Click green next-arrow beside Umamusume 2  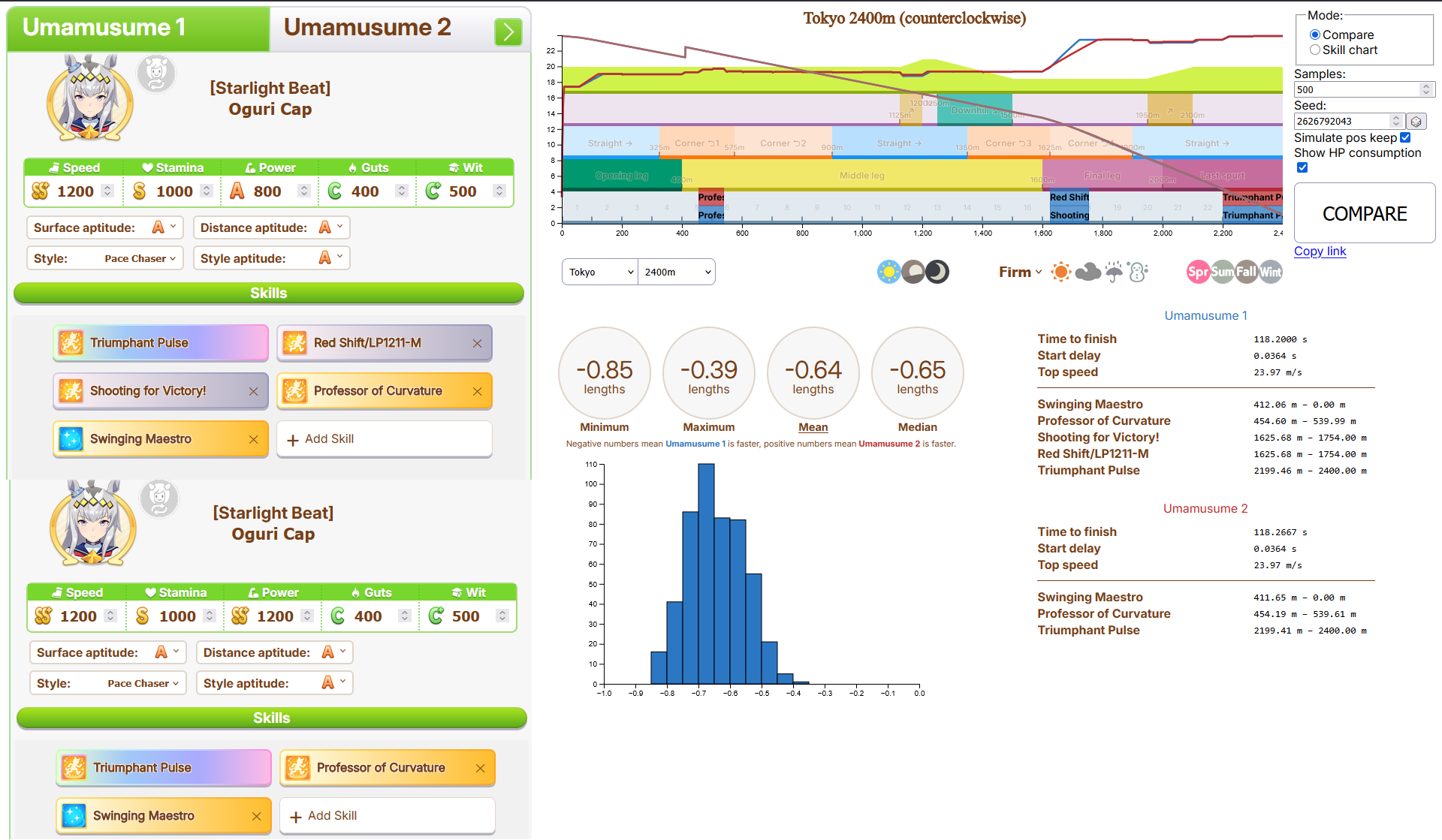pos(508,32)
